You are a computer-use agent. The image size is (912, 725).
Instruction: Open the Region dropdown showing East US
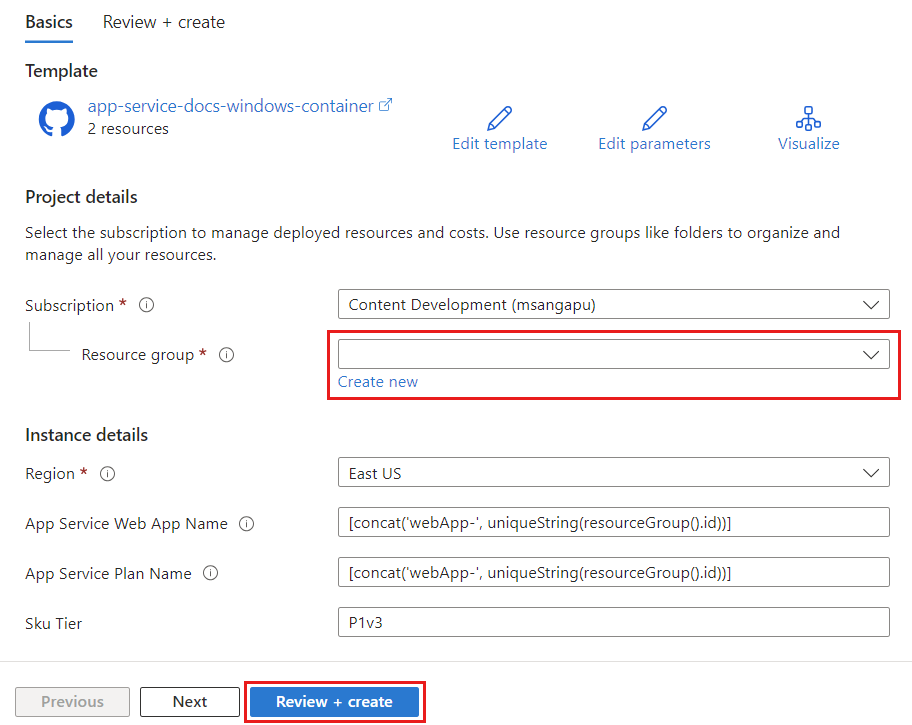pyautogui.click(x=614, y=472)
